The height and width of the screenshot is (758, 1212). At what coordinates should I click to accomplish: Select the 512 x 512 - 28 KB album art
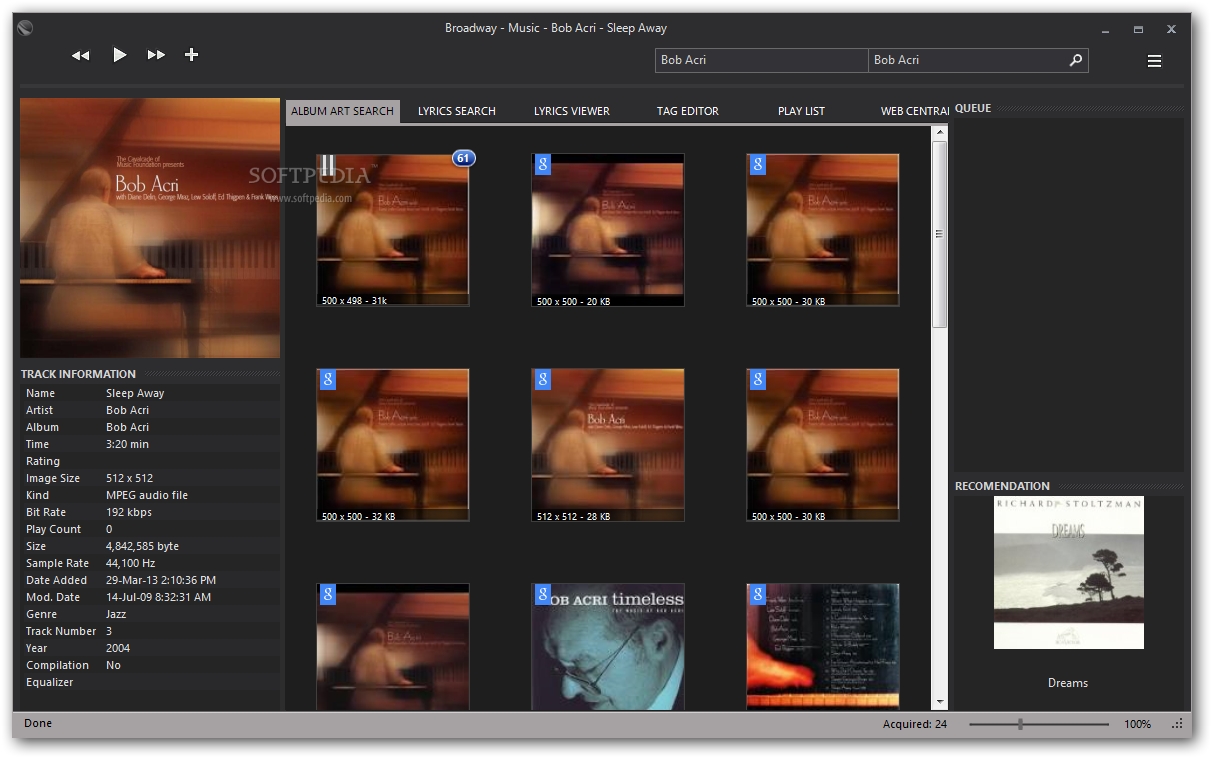pos(608,445)
